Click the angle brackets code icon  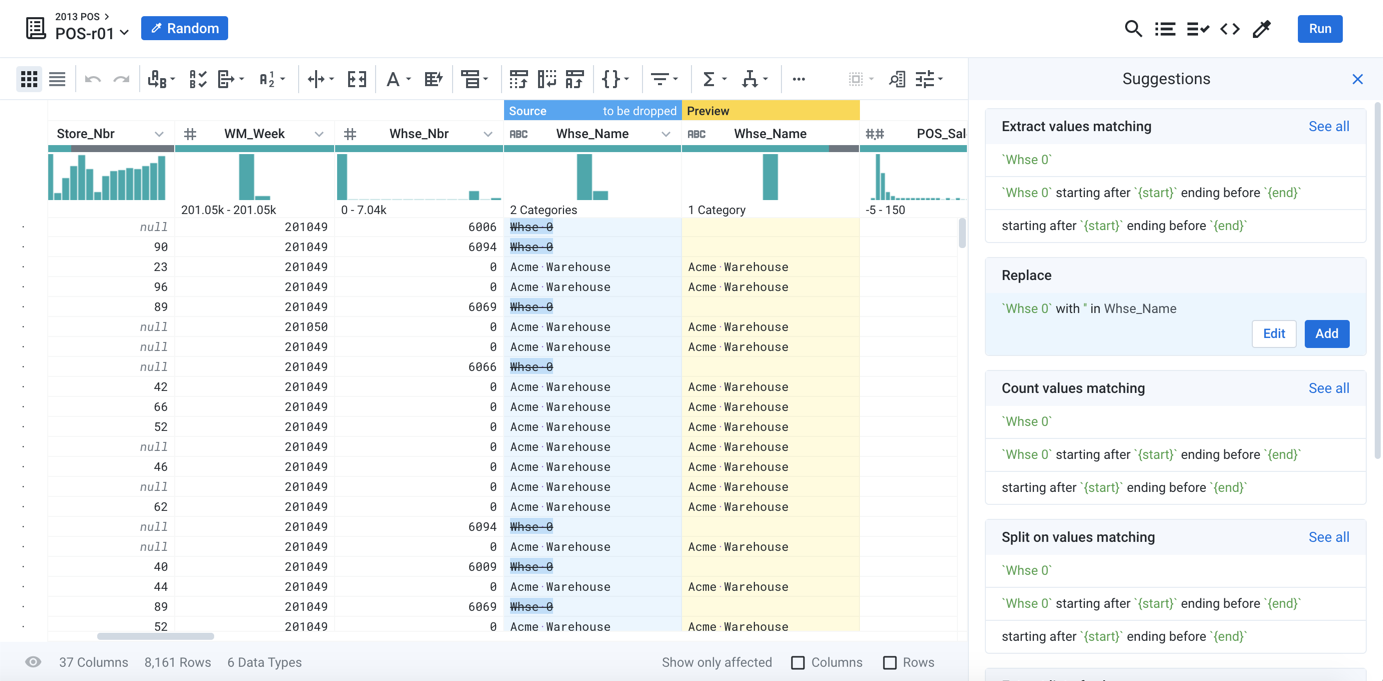[x=1230, y=29]
